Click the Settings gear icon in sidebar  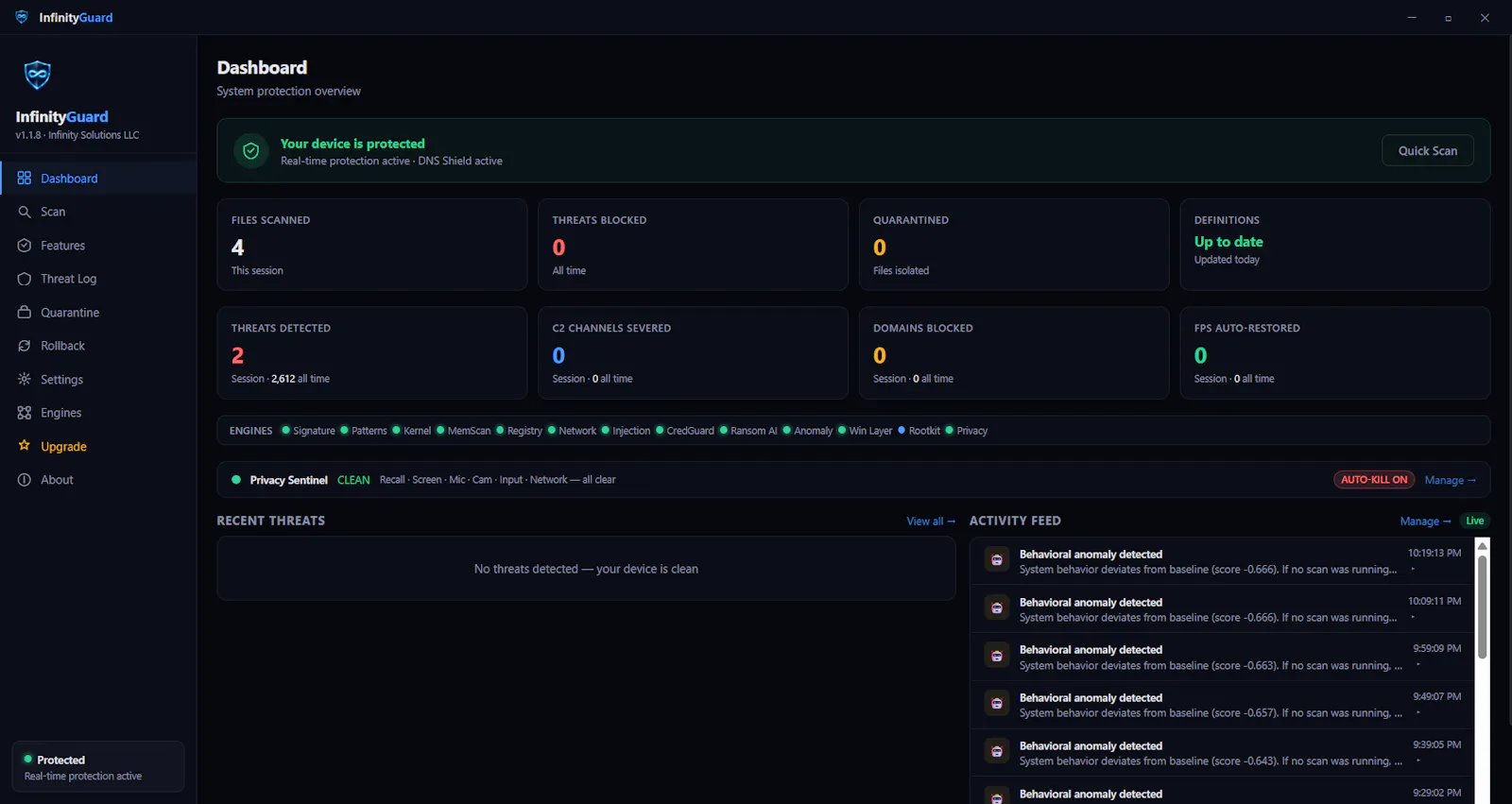(x=25, y=379)
